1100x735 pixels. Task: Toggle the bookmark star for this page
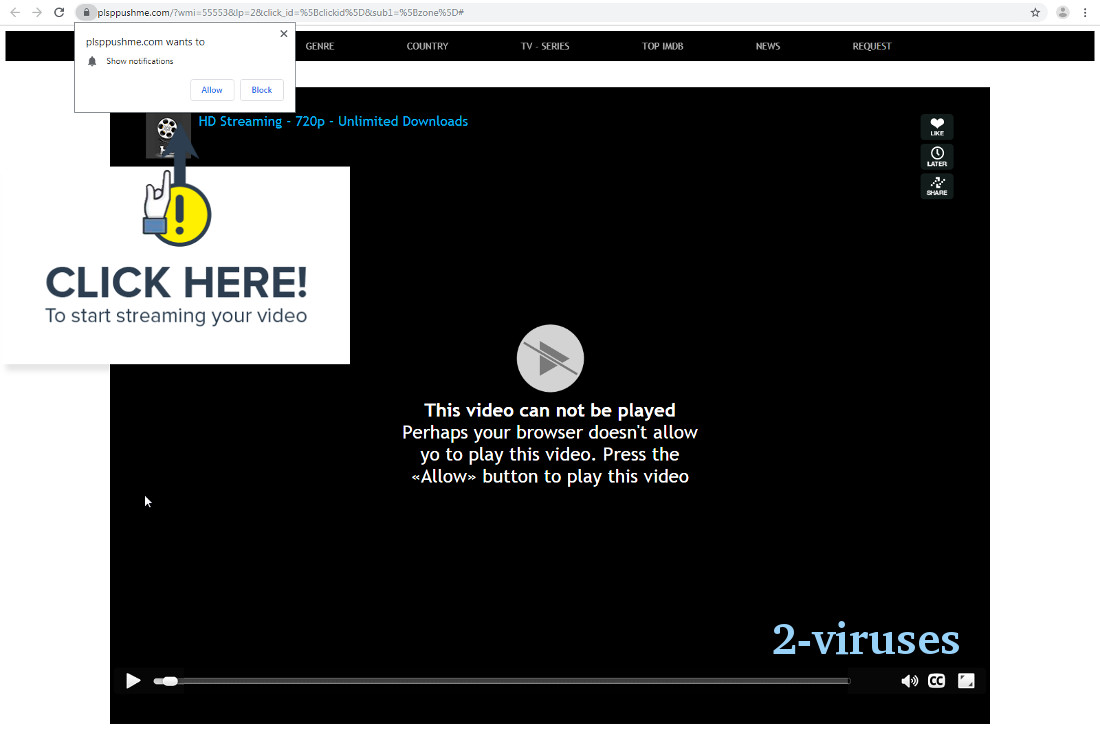click(1035, 12)
